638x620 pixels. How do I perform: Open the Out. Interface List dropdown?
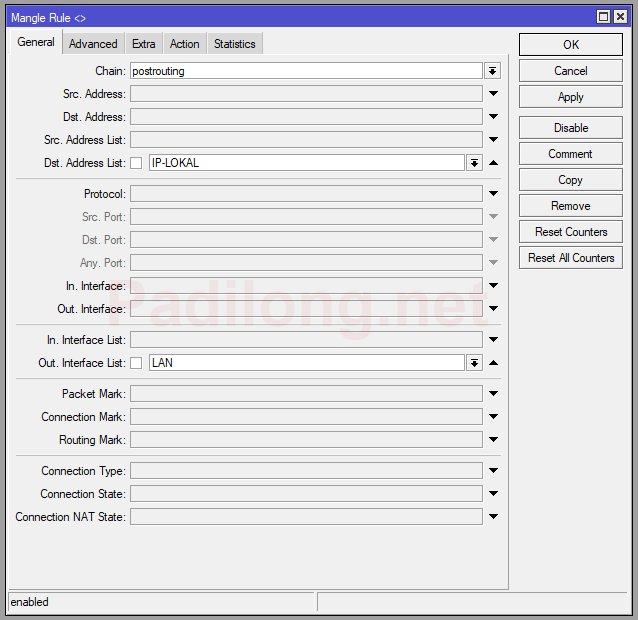click(x=474, y=363)
